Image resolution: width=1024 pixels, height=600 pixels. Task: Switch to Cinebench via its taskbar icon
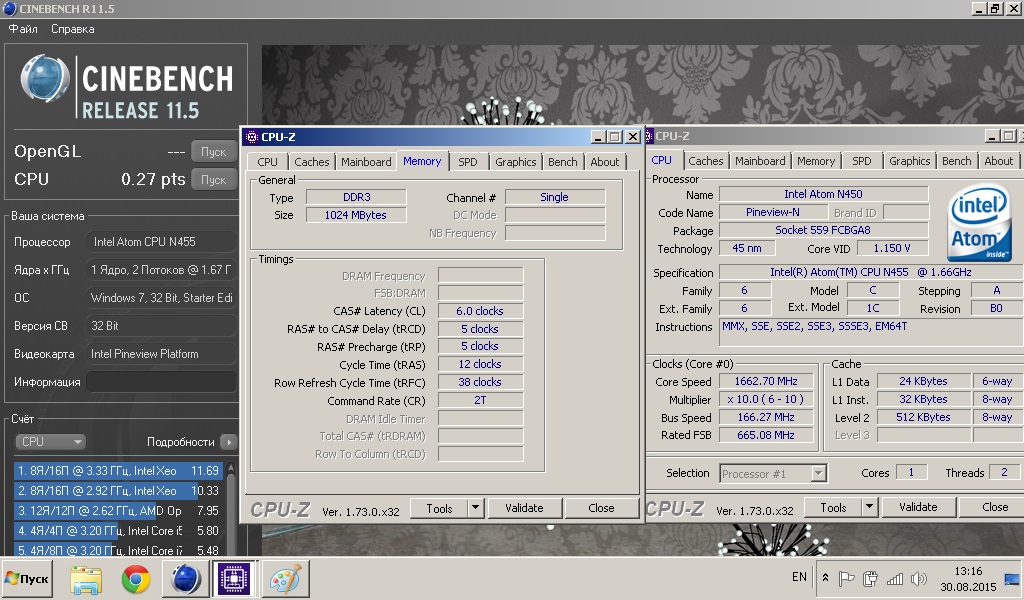click(x=185, y=578)
